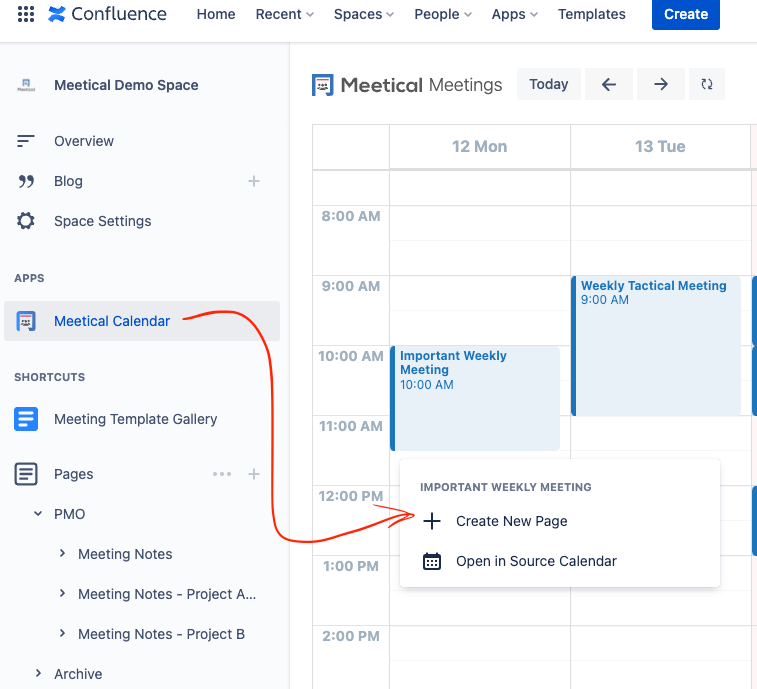Click the plus icon beside Create New Page
Viewport: 757px width, 689px height.
pyautogui.click(x=432, y=521)
